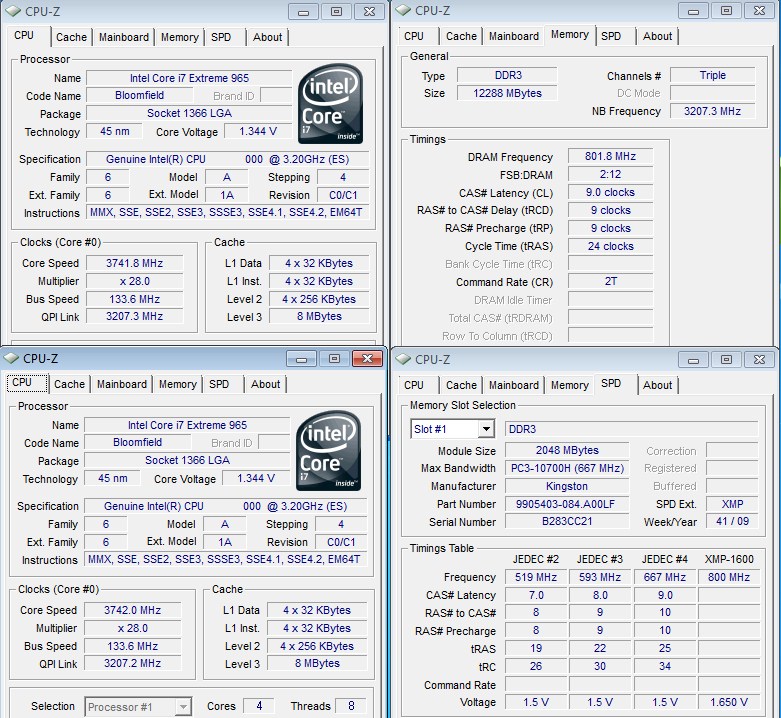Open Cache tab in the 3742.0 MHz window

[69, 384]
